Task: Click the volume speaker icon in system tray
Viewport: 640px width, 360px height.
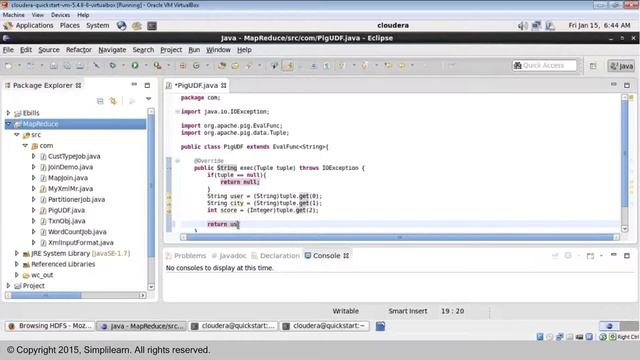Action: pyautogui.click(x=522, y=26)
